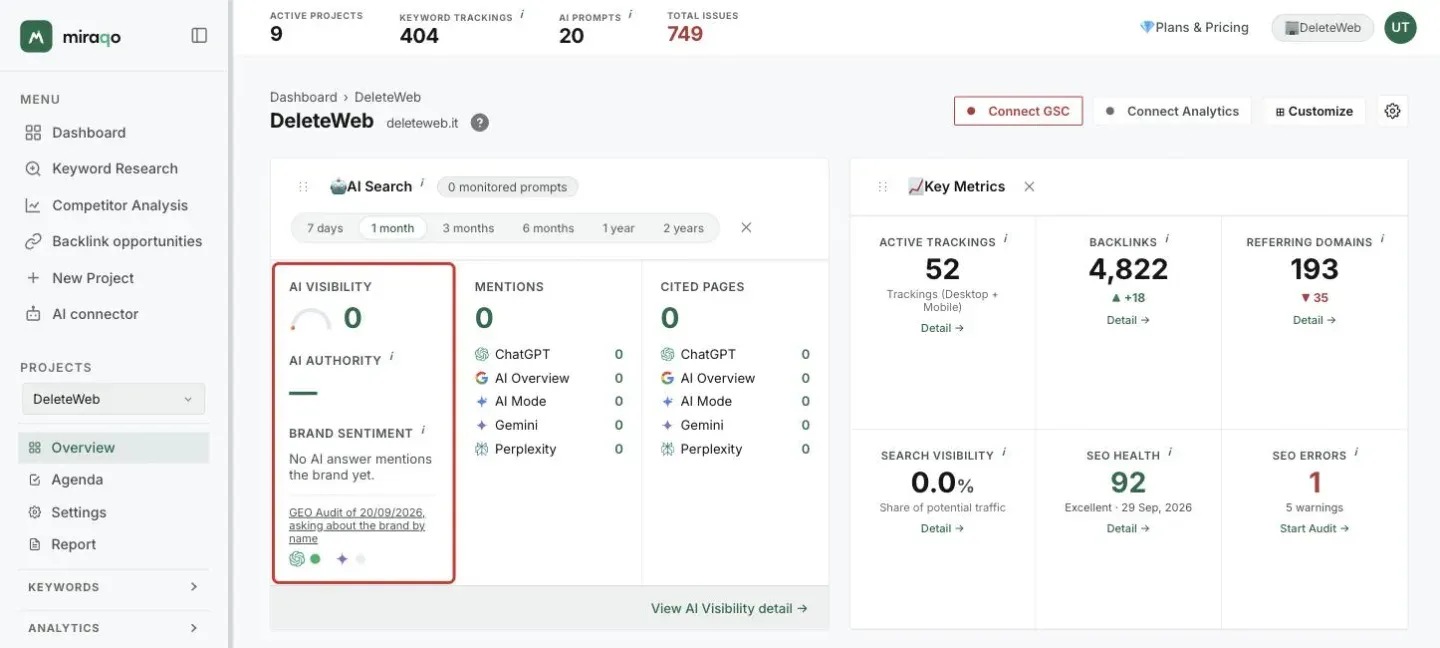Viewport: 1440px width, 648px height.
Task: Click Backlinks info icon
Action: [x=1167, y=239]
